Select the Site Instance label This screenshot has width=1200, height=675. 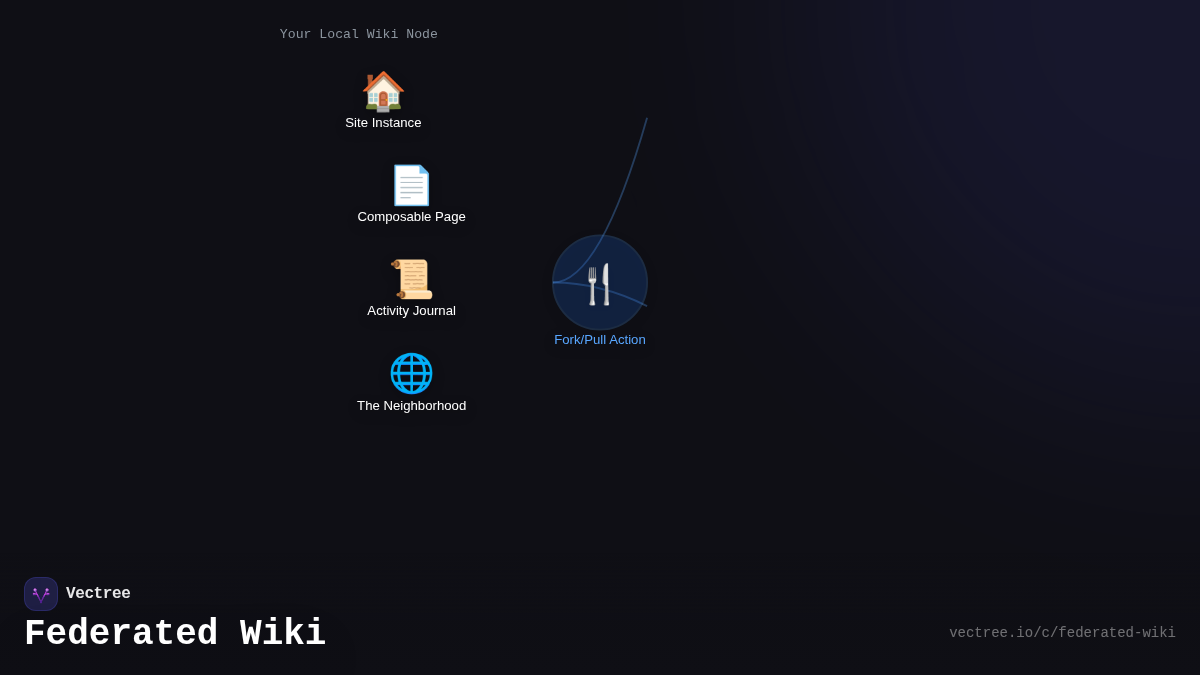click(x=383, y=122)
